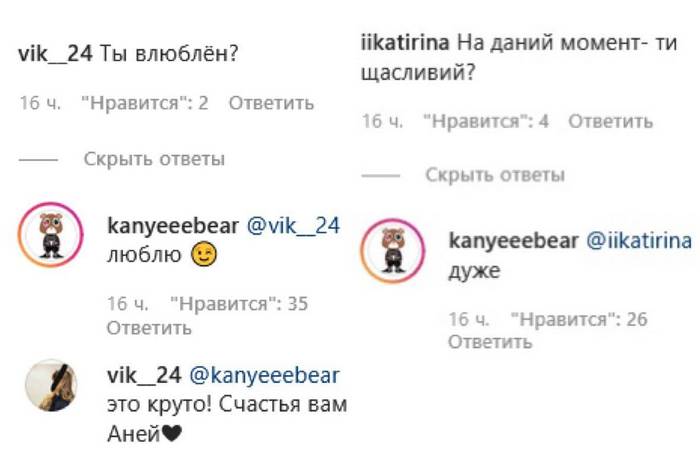700x475 pixels.
Task: Click the winking emoji in люблю reply
Action: [x=204, y=254]
